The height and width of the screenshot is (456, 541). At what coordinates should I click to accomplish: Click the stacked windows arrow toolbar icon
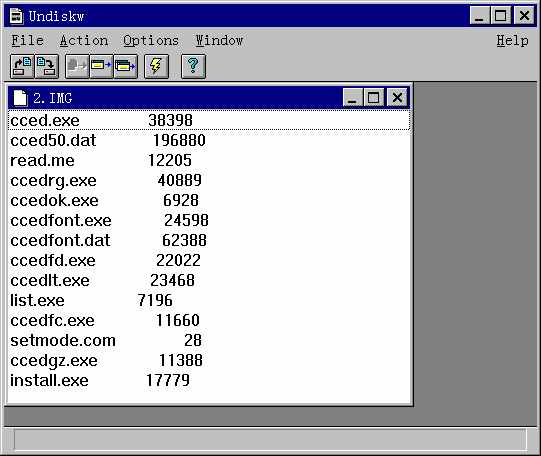click(126, 66)
